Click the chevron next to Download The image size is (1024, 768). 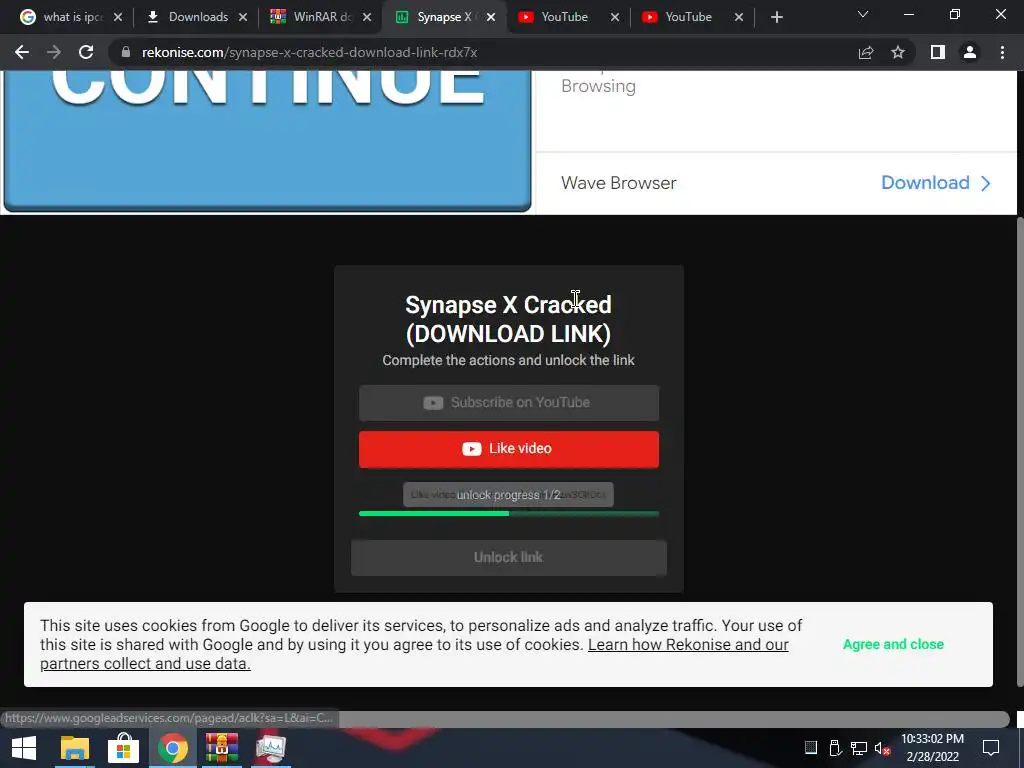(x=985, y=184)
